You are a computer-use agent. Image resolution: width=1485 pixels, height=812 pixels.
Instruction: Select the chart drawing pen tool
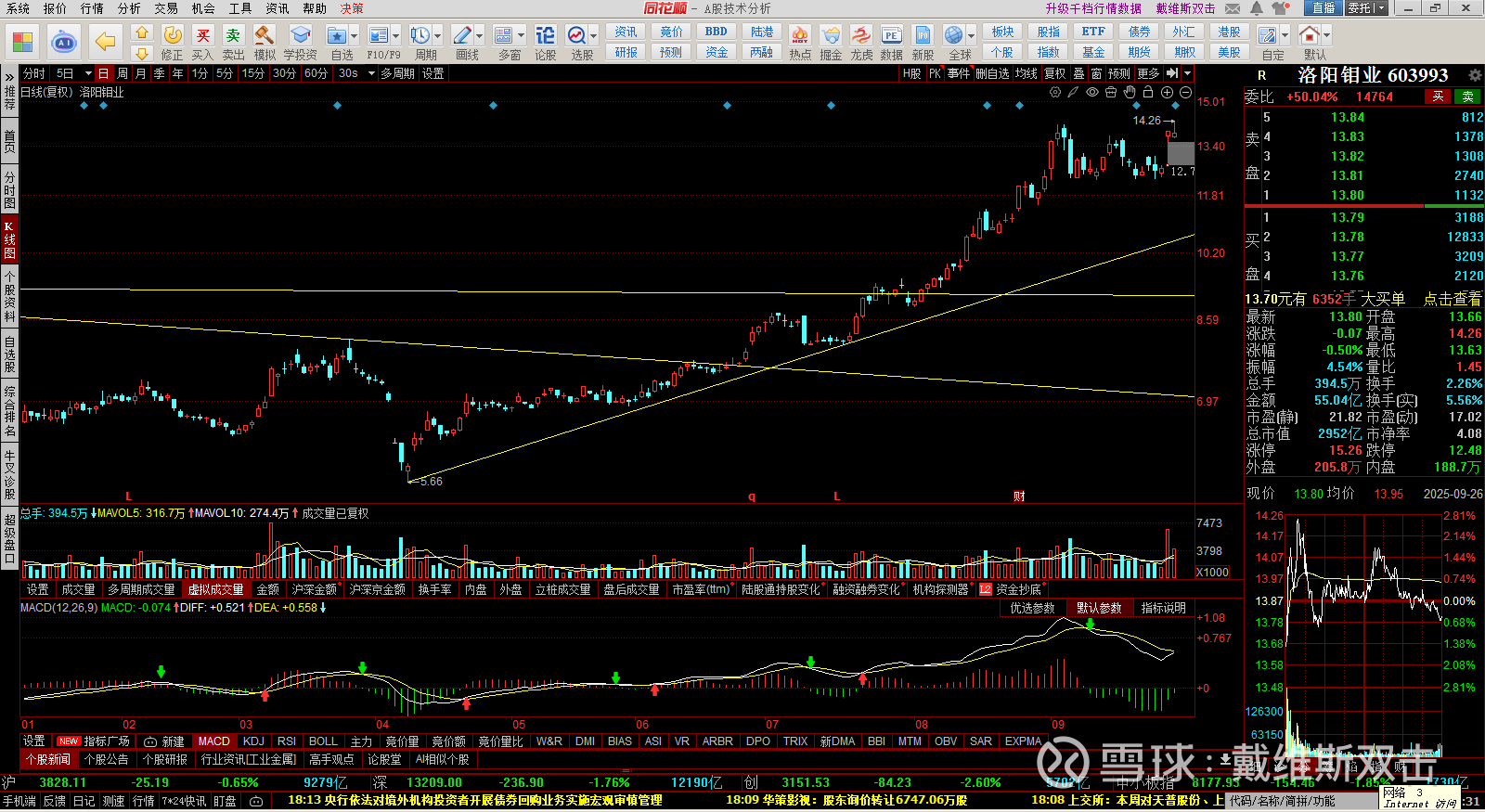pyautogui.click(x=1073, y=92)
